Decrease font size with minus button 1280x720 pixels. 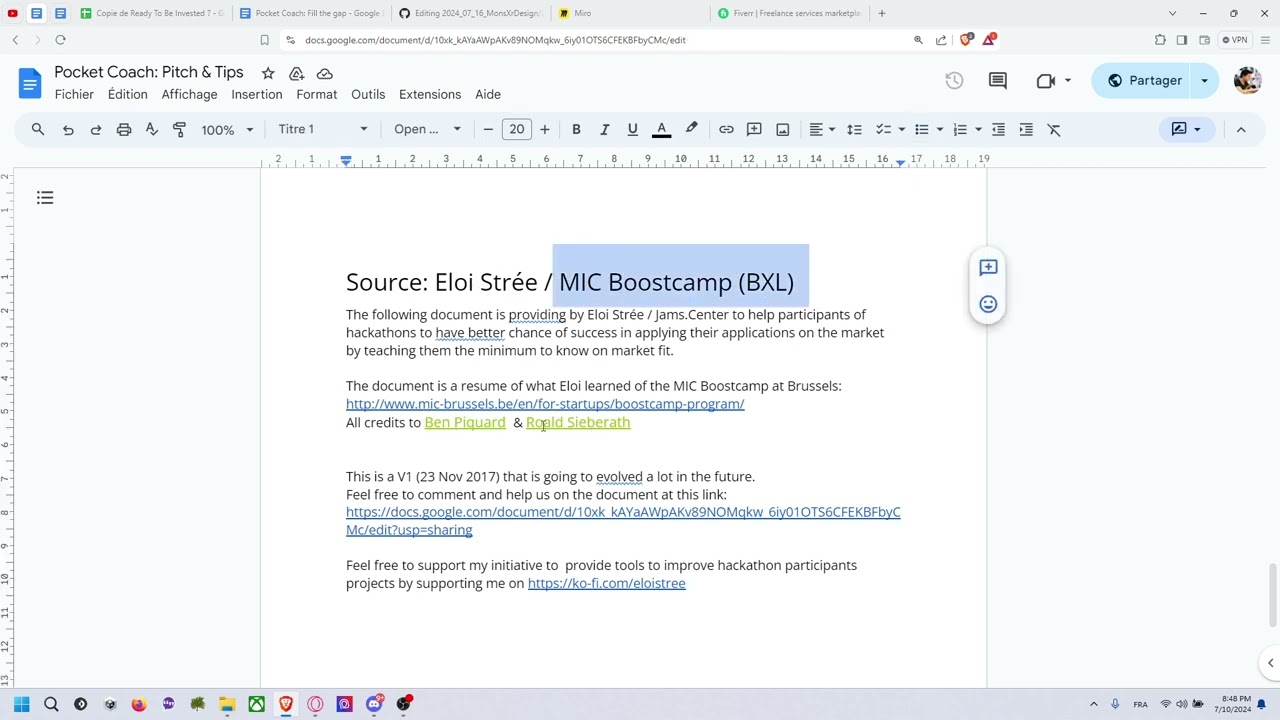(x=488, y=129)
